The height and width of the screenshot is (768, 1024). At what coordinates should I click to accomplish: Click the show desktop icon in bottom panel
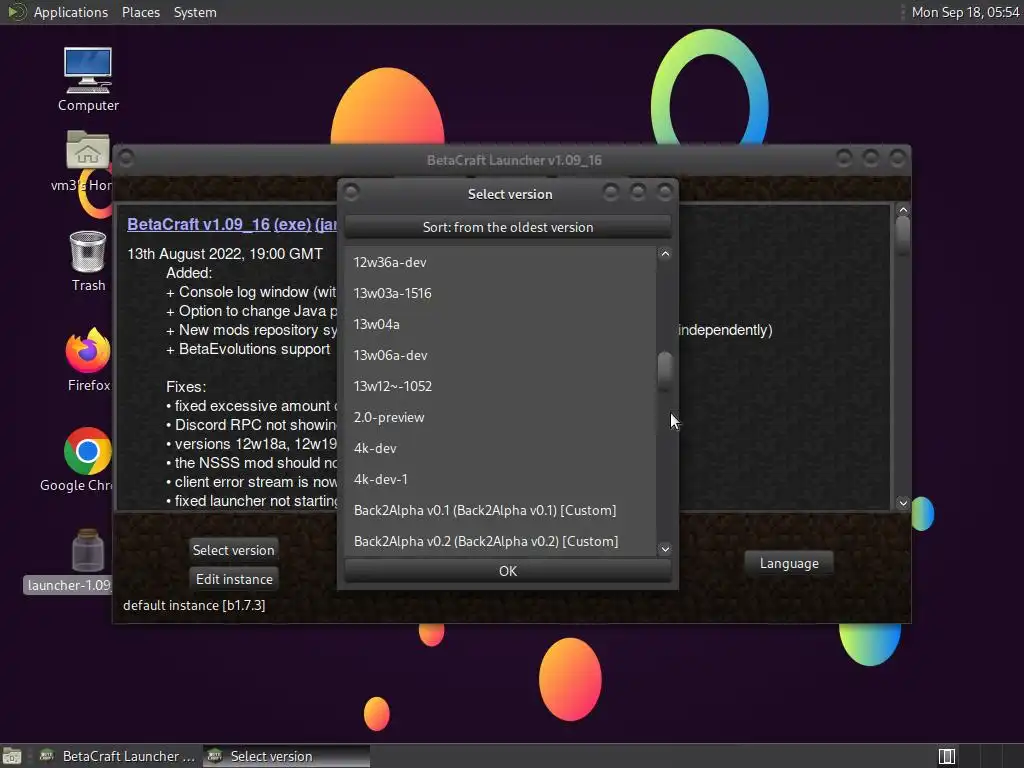[12, 756]
